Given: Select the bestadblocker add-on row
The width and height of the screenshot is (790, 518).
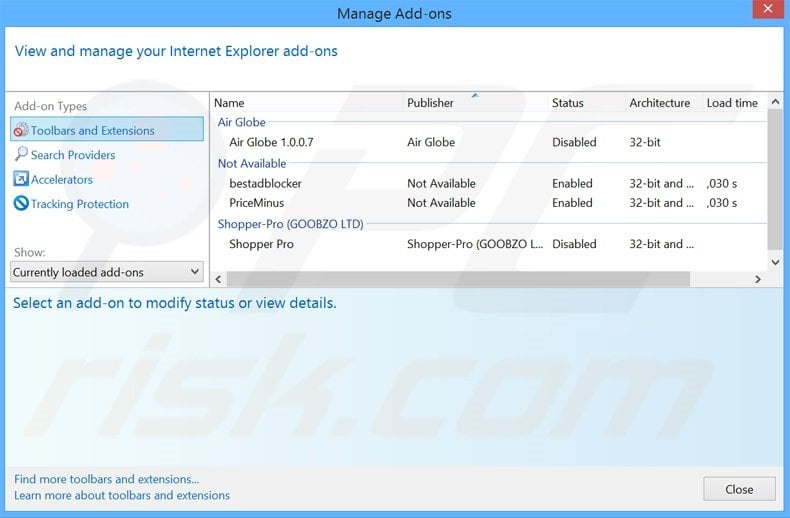Looking at the screenshot, I should (489, 183).
